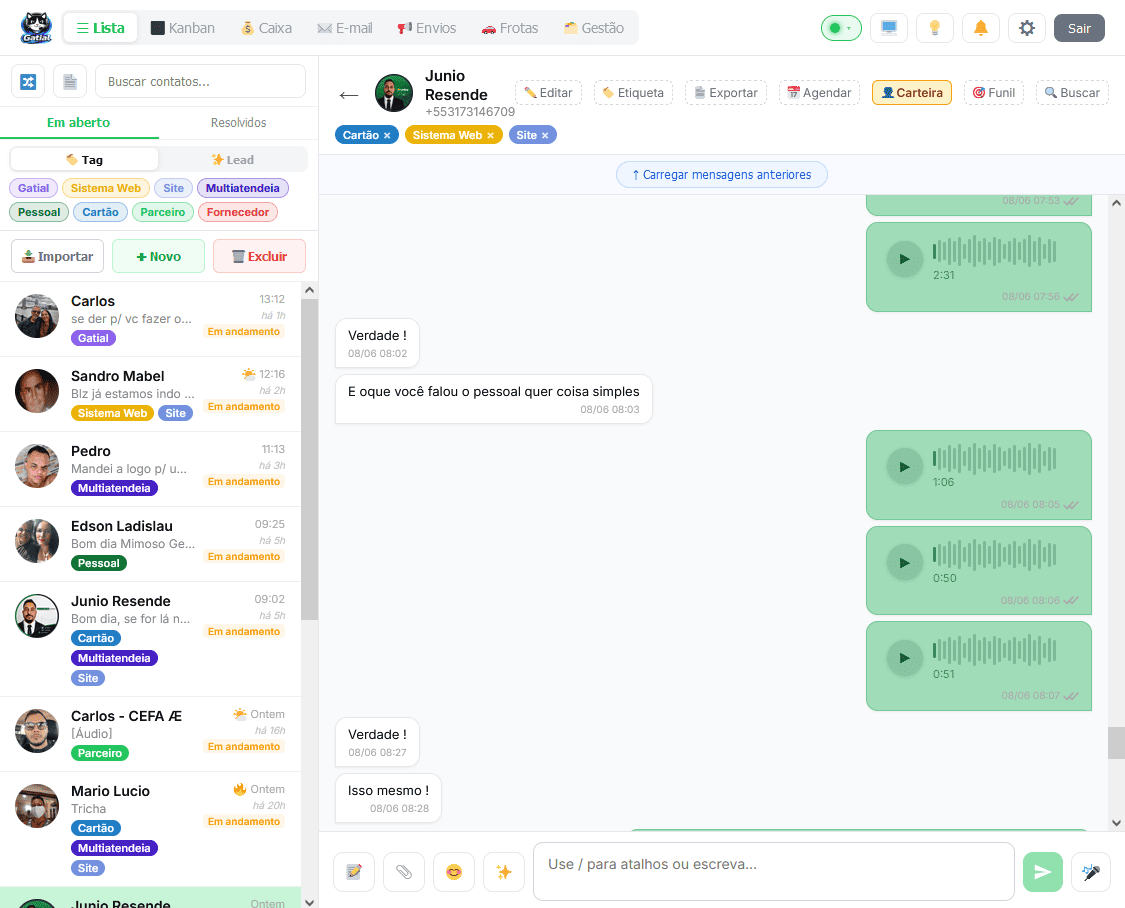Filter contacts by Site tag chip
Viewport: 1125px width, 908px height.
[x=174, y=188]
